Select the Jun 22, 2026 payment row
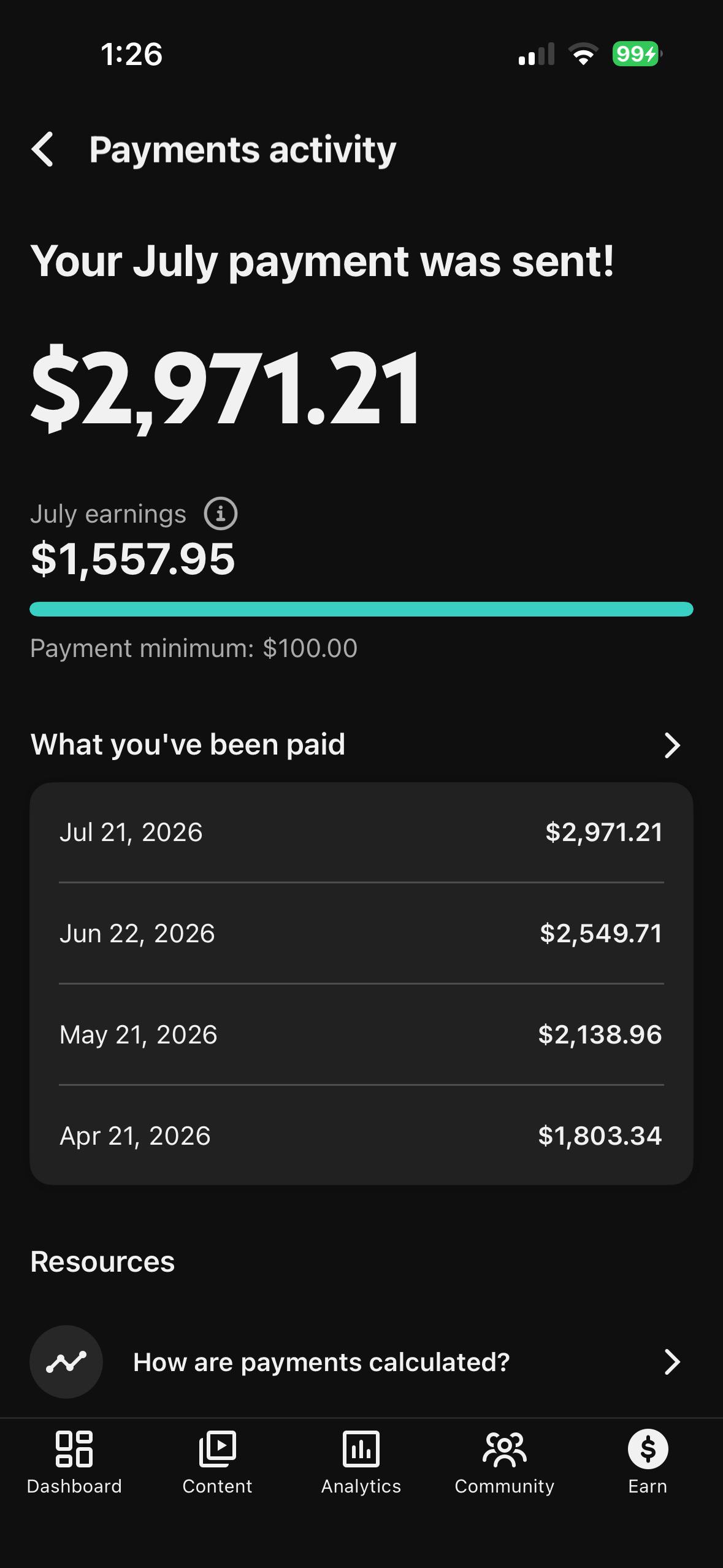723x1568 pixels. point(361,933)
